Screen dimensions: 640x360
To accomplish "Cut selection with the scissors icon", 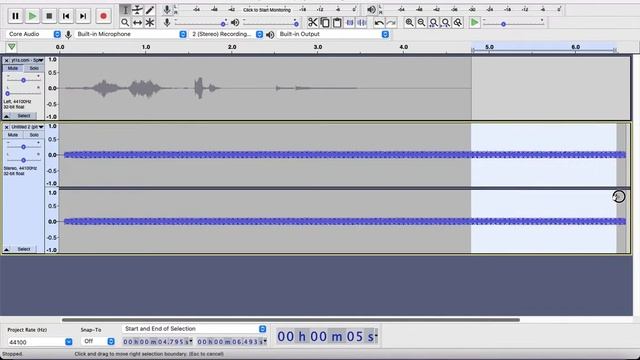I will [312, 22].
